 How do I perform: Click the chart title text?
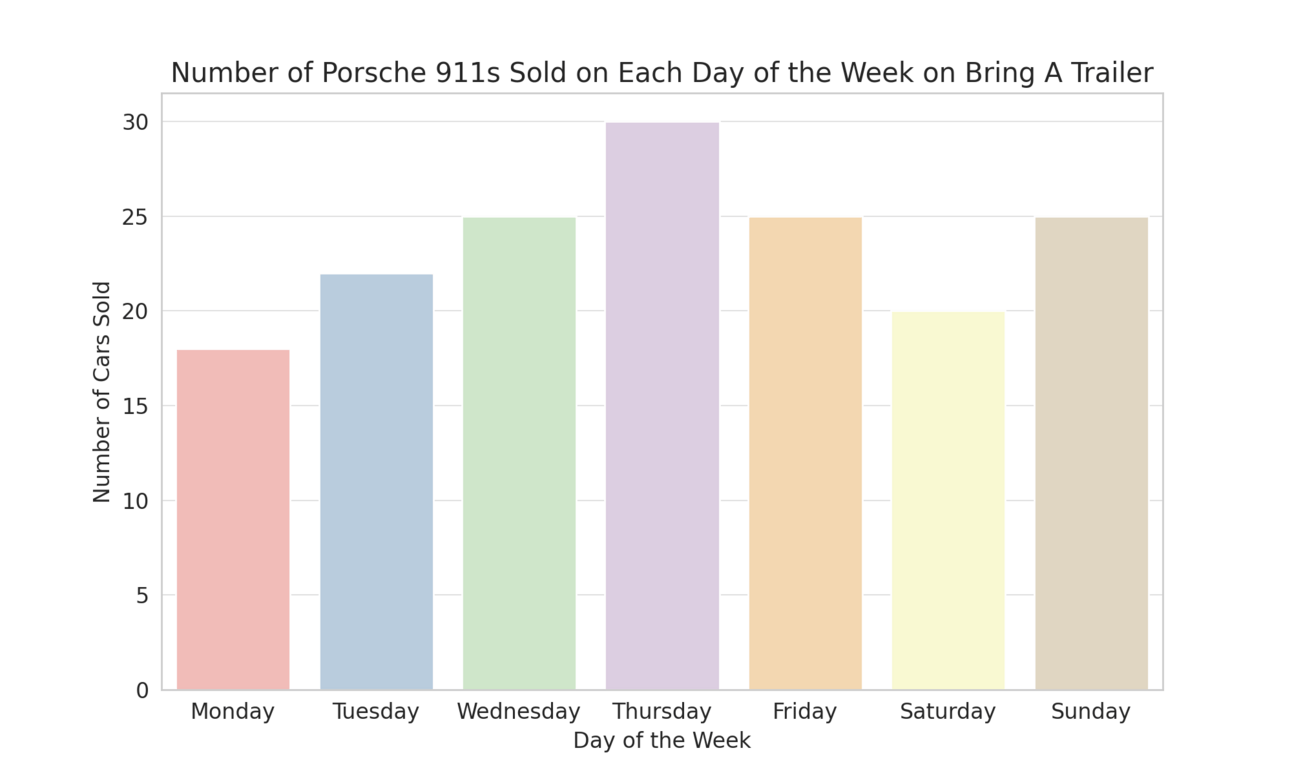(662, 73)
